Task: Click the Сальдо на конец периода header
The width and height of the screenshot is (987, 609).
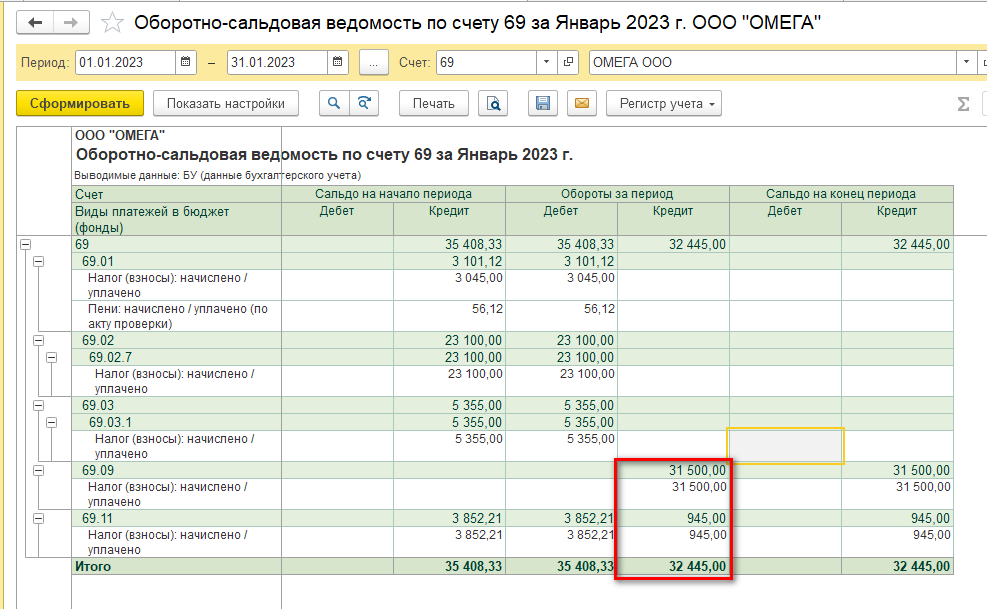Action: click(841, 194)
